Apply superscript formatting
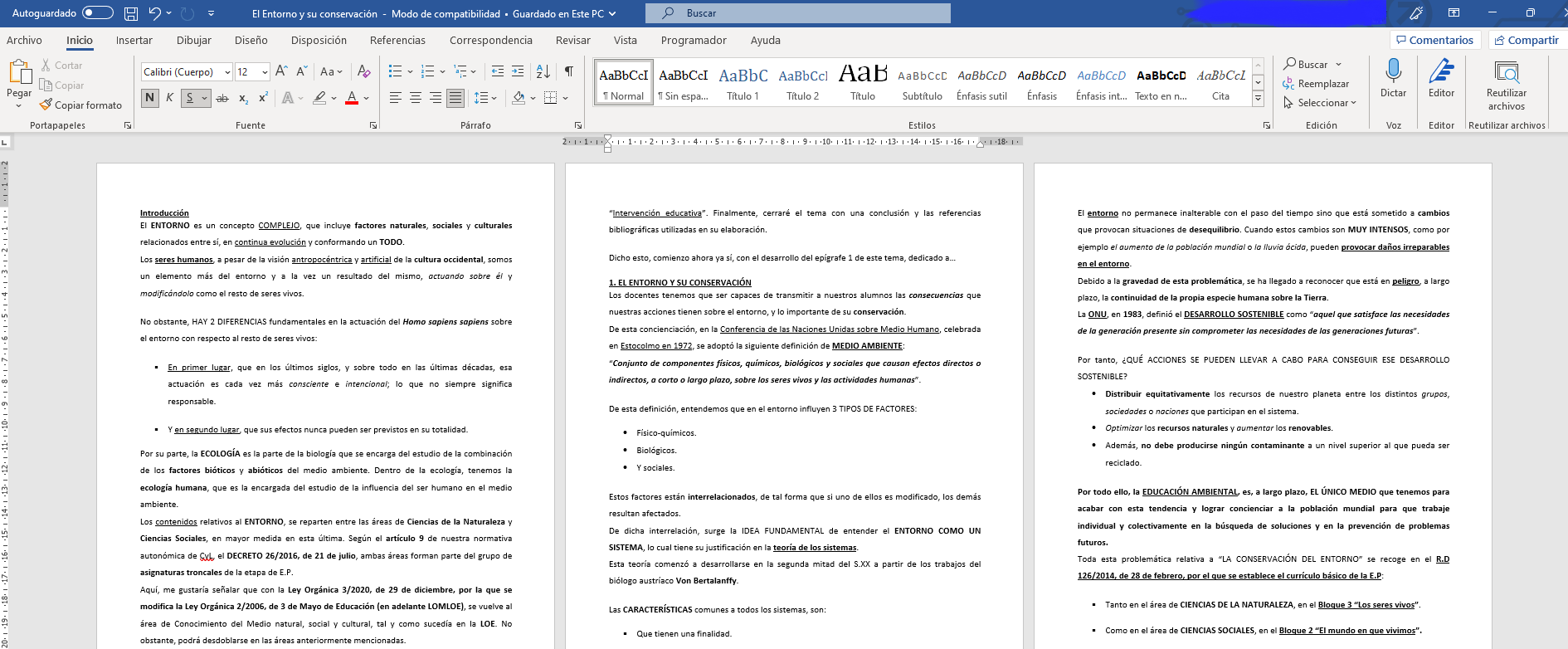The image size is (1568, 649). pyautogui.click(x=263, y=98)
